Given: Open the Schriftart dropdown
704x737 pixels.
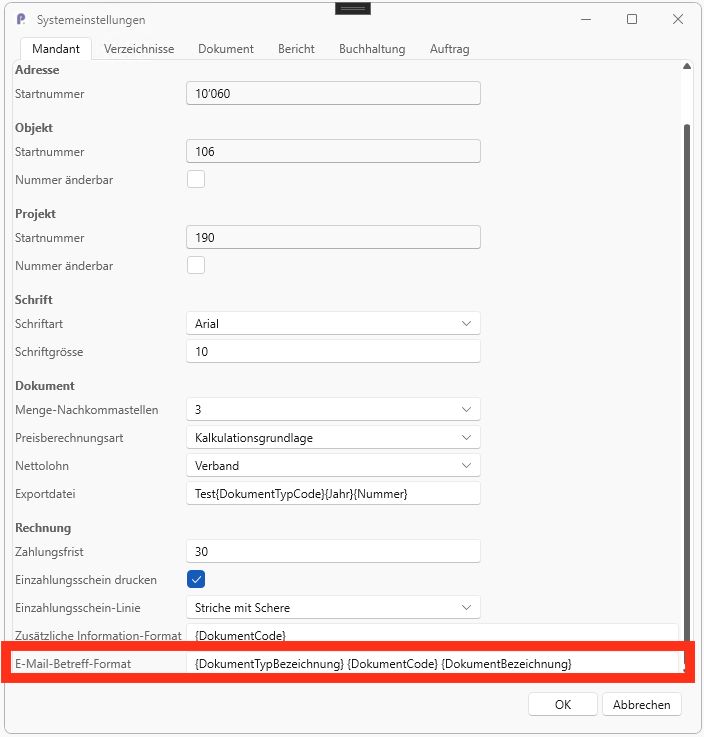Looking at the screenshot, I should click(x=333, y=324).
